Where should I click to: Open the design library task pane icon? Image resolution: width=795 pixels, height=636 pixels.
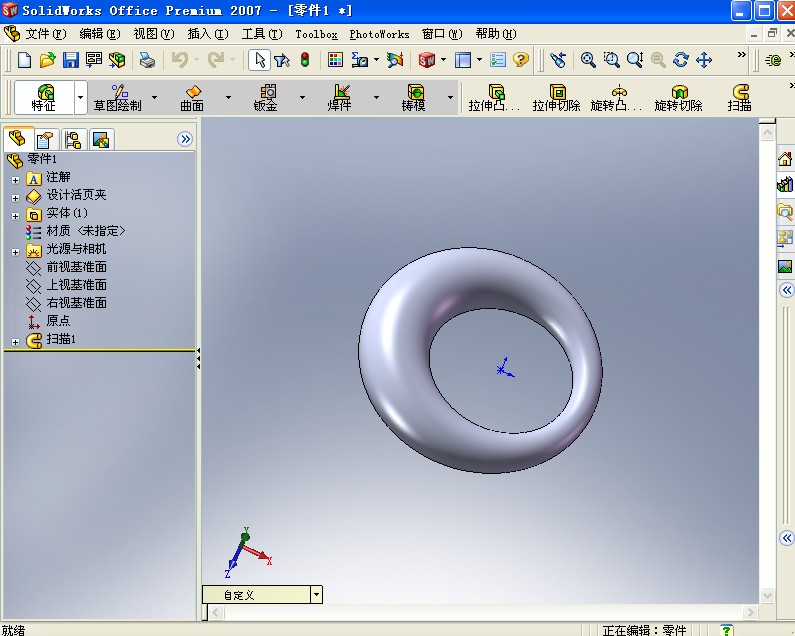pyautogui.click(x=785, y=184)
